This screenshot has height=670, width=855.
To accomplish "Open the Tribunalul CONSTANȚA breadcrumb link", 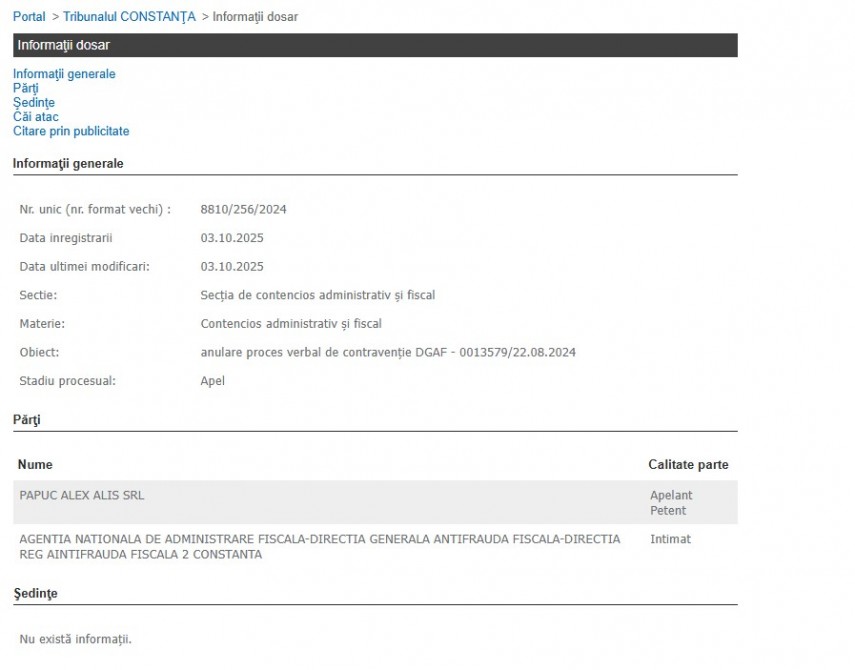I will pyautogui.click(x=129, y=17).
